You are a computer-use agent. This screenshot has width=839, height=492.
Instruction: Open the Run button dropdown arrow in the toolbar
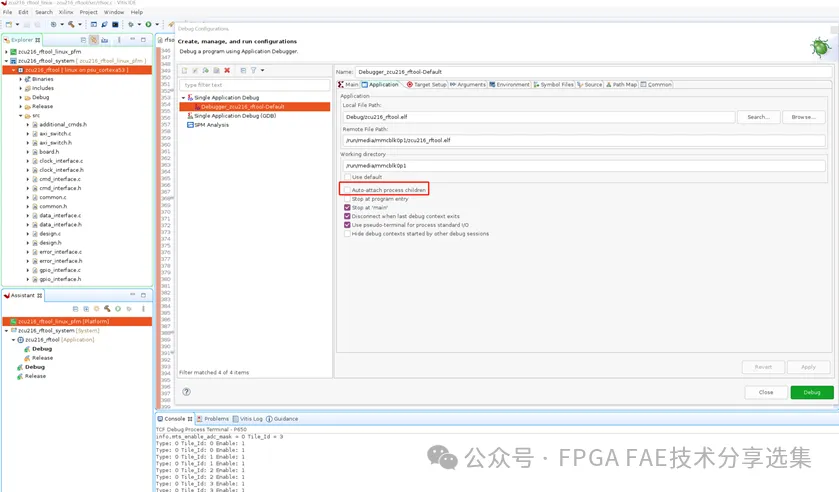coord(157,24)
